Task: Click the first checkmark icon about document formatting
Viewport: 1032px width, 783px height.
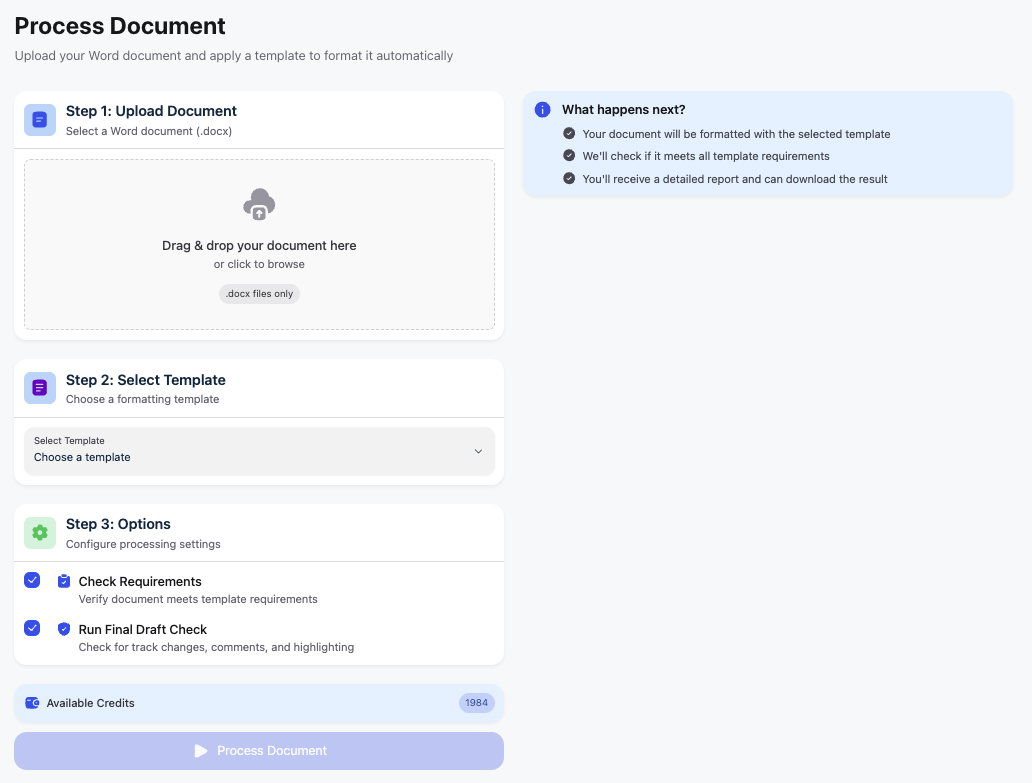Action: pos(569,133)
